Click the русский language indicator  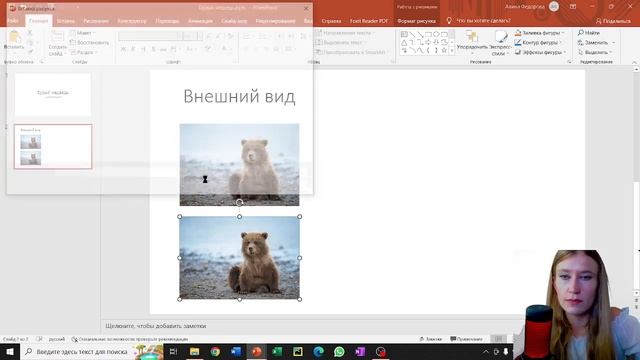57,339
